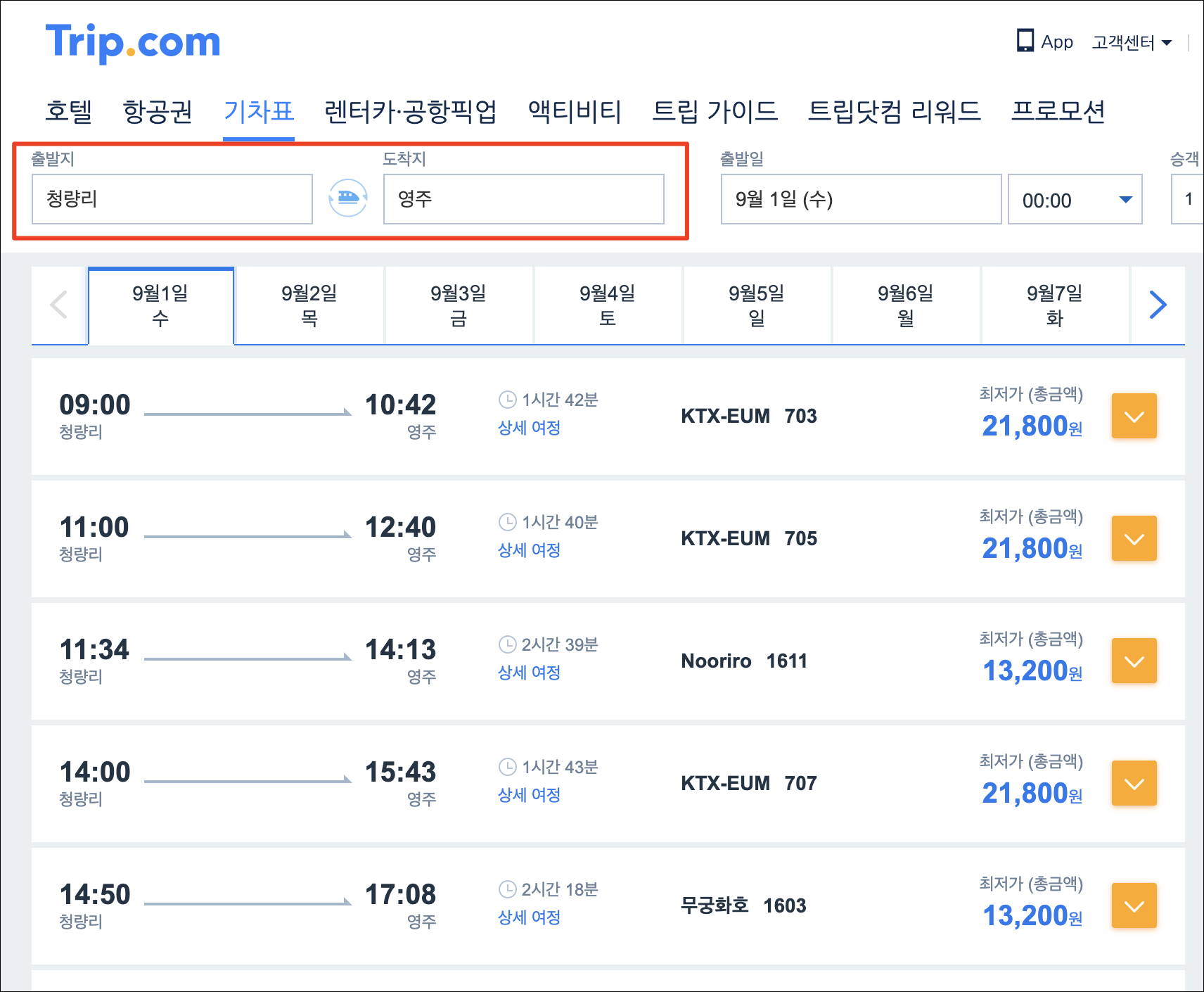This screenshot has height=992, width=1204.
Task: Click the 14:13 arrival time
Action: [x=401, y=649]
